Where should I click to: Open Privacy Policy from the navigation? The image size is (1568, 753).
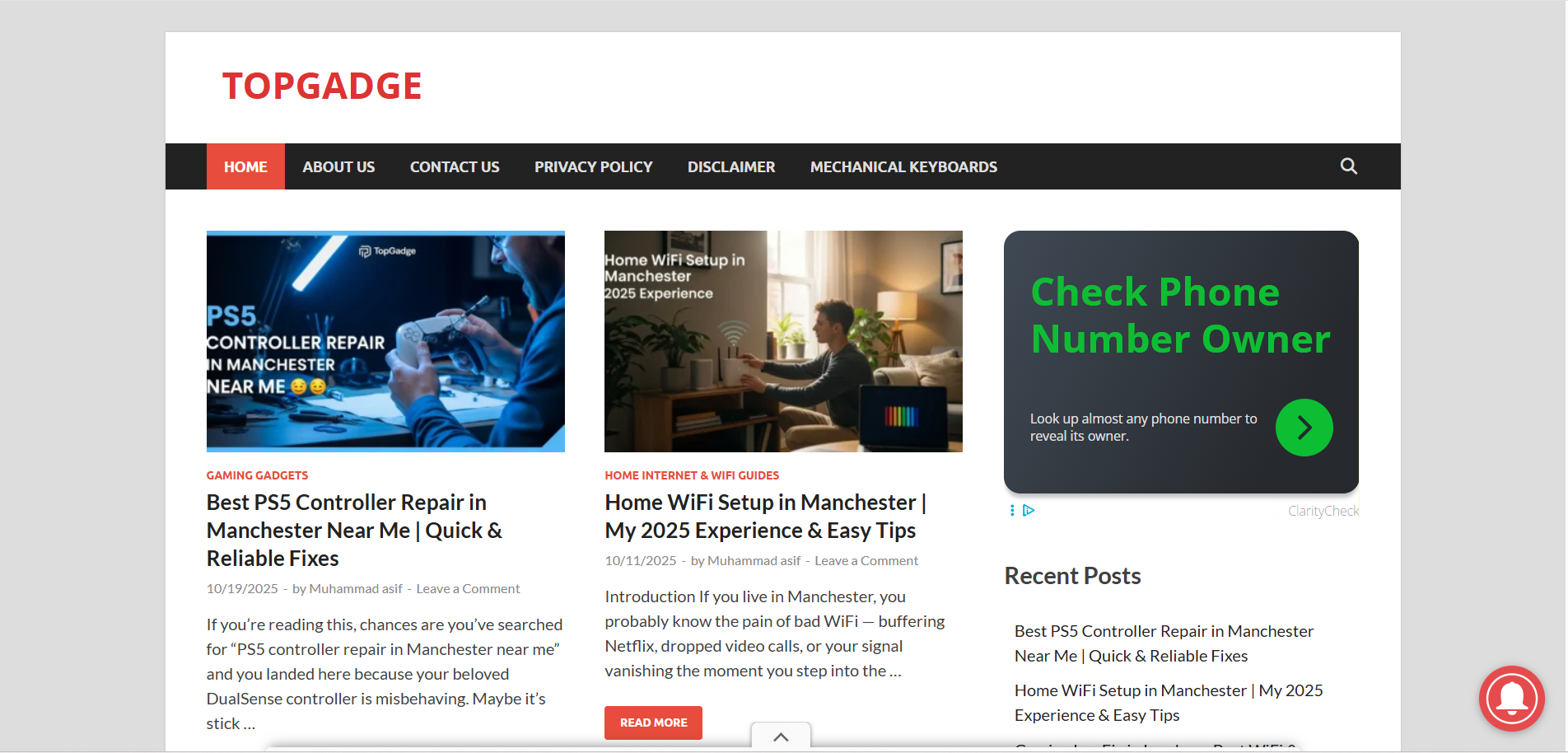593,166
